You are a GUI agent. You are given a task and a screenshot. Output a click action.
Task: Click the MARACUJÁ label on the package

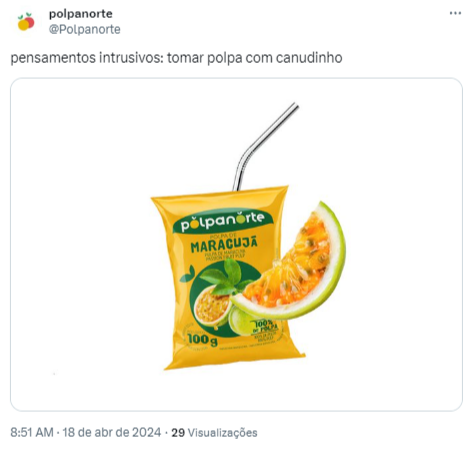[224, 245]
